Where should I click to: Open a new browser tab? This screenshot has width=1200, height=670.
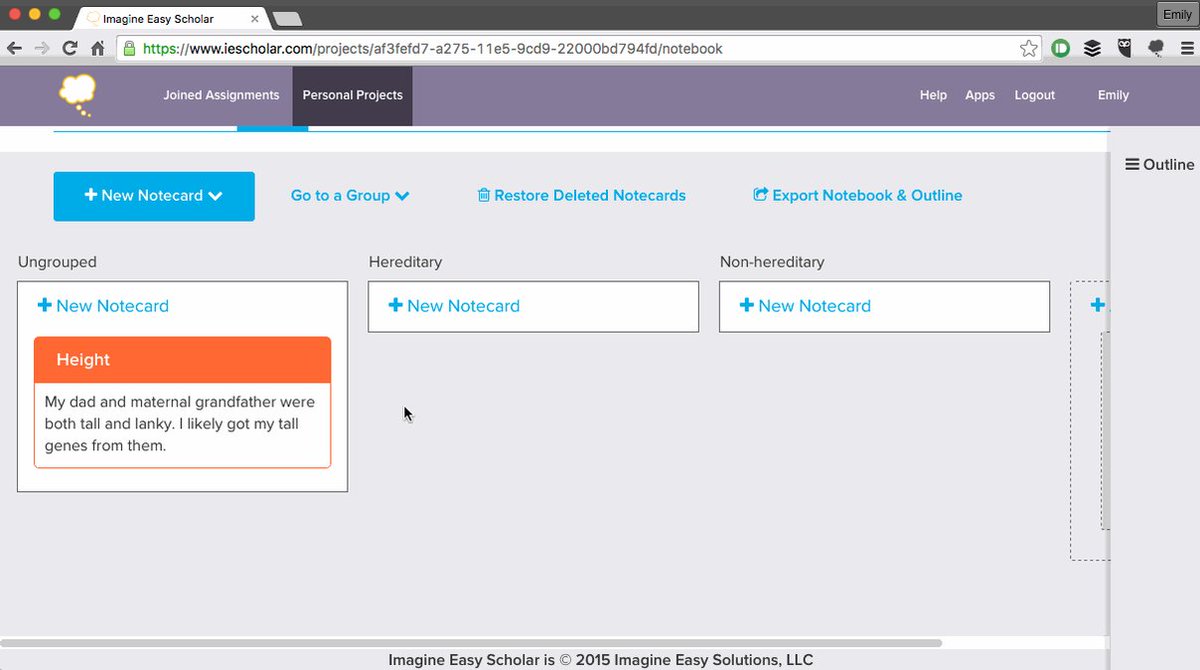[x=287, y=19]
